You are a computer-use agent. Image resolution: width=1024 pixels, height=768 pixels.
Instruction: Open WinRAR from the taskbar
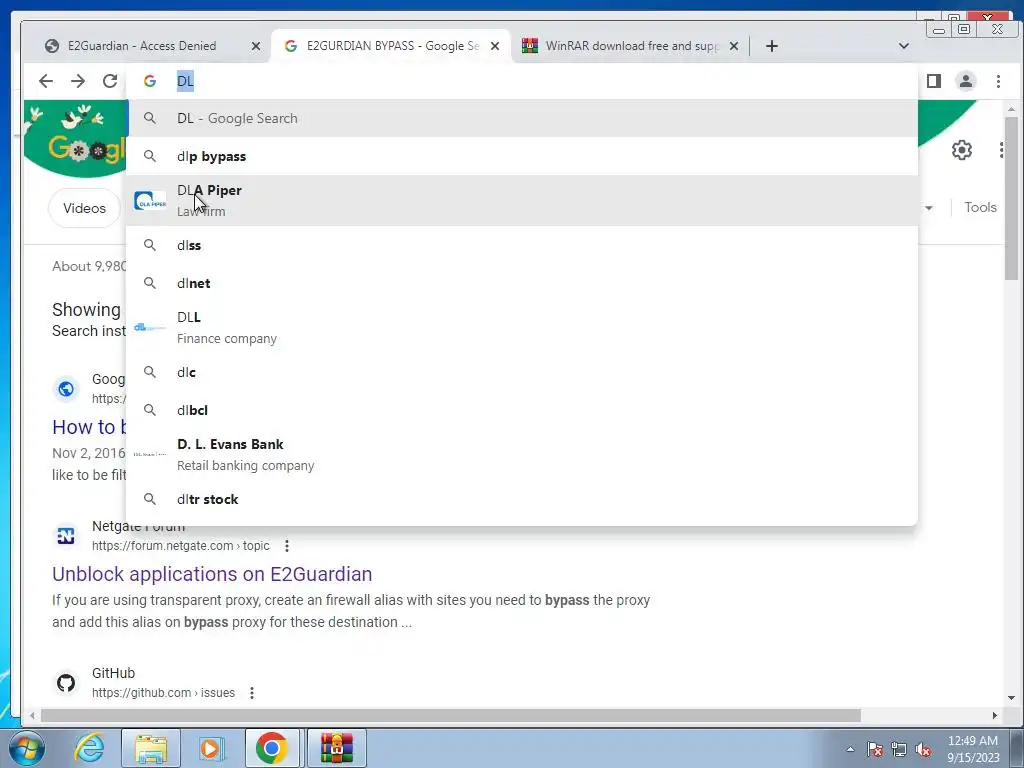coord(336,748)
